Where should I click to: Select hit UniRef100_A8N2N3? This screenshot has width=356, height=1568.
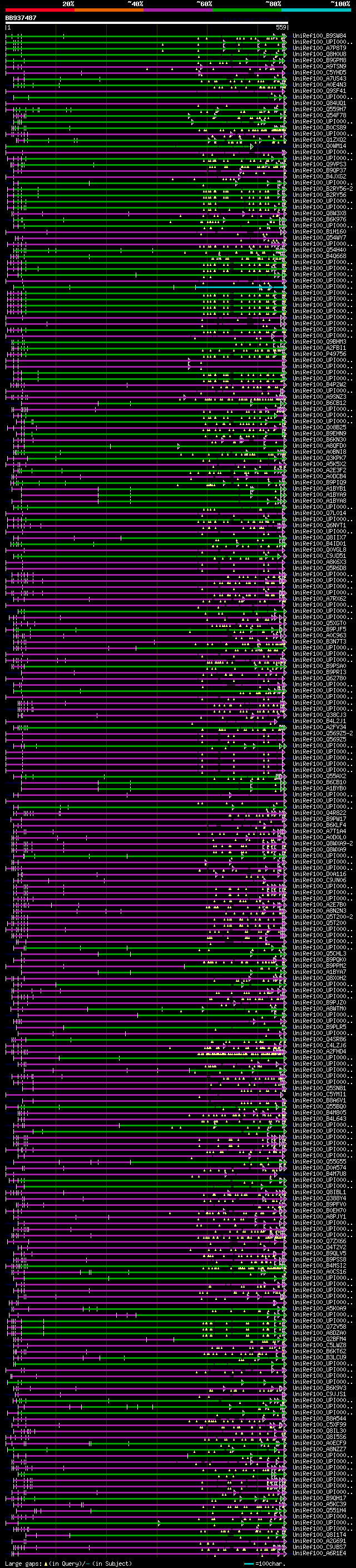(319, 911)
